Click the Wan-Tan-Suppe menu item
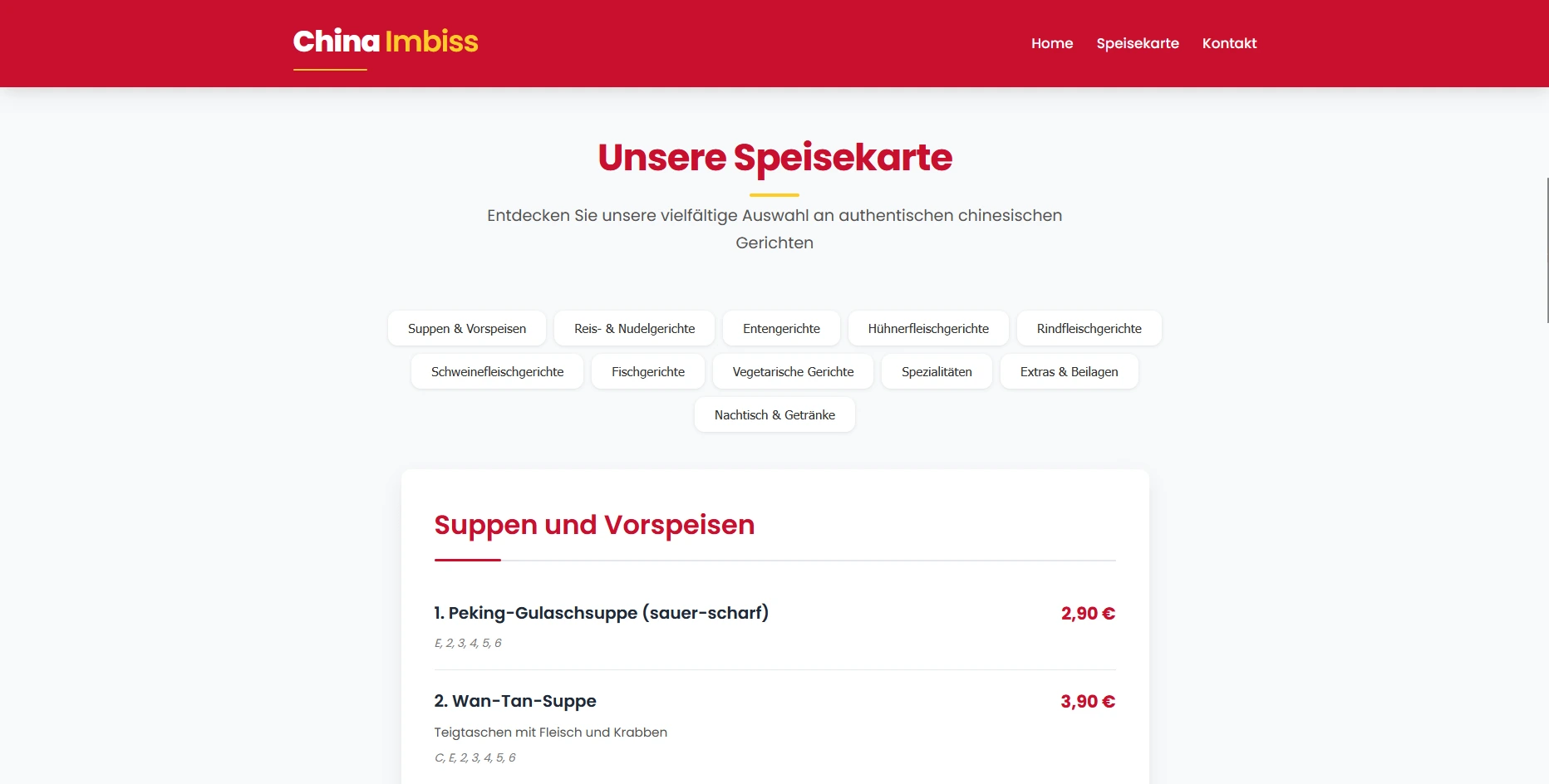 point(774,728)
